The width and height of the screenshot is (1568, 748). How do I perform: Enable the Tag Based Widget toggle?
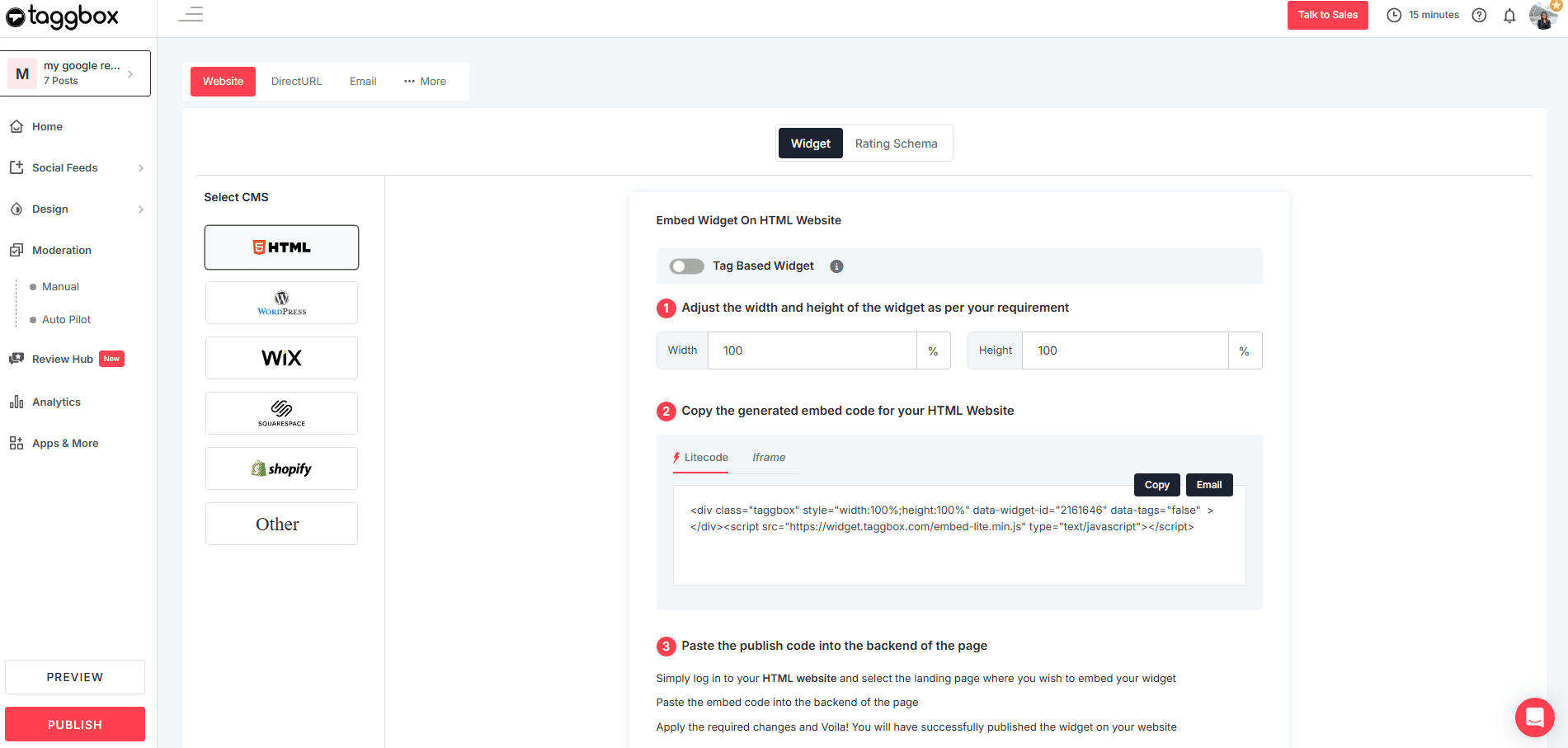coord(686,266)
